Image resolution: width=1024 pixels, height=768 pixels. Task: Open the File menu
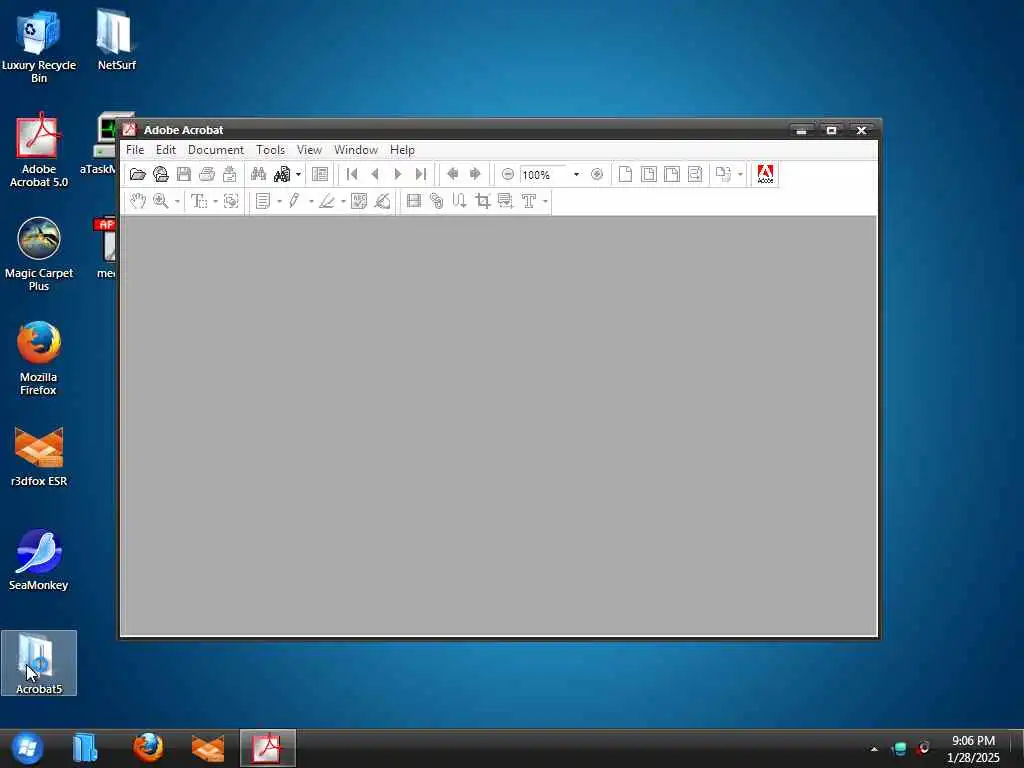(135, 150)
